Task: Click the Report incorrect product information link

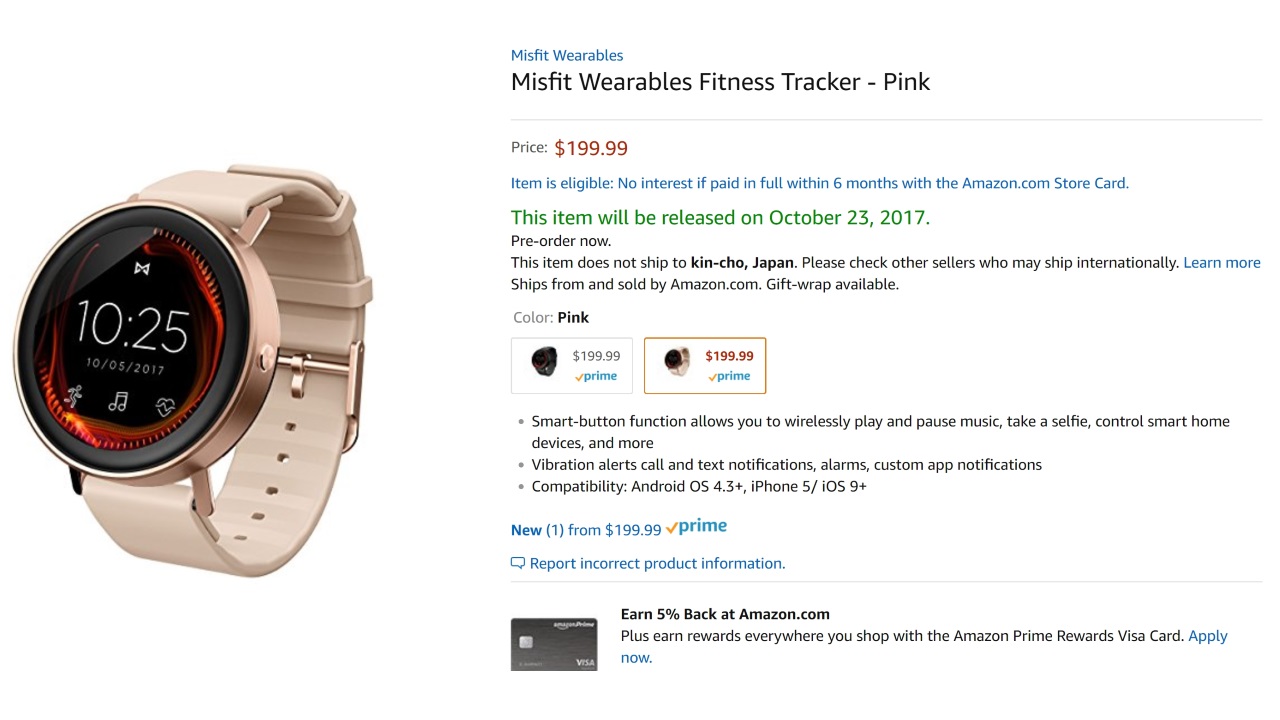Action: point(657,564)
